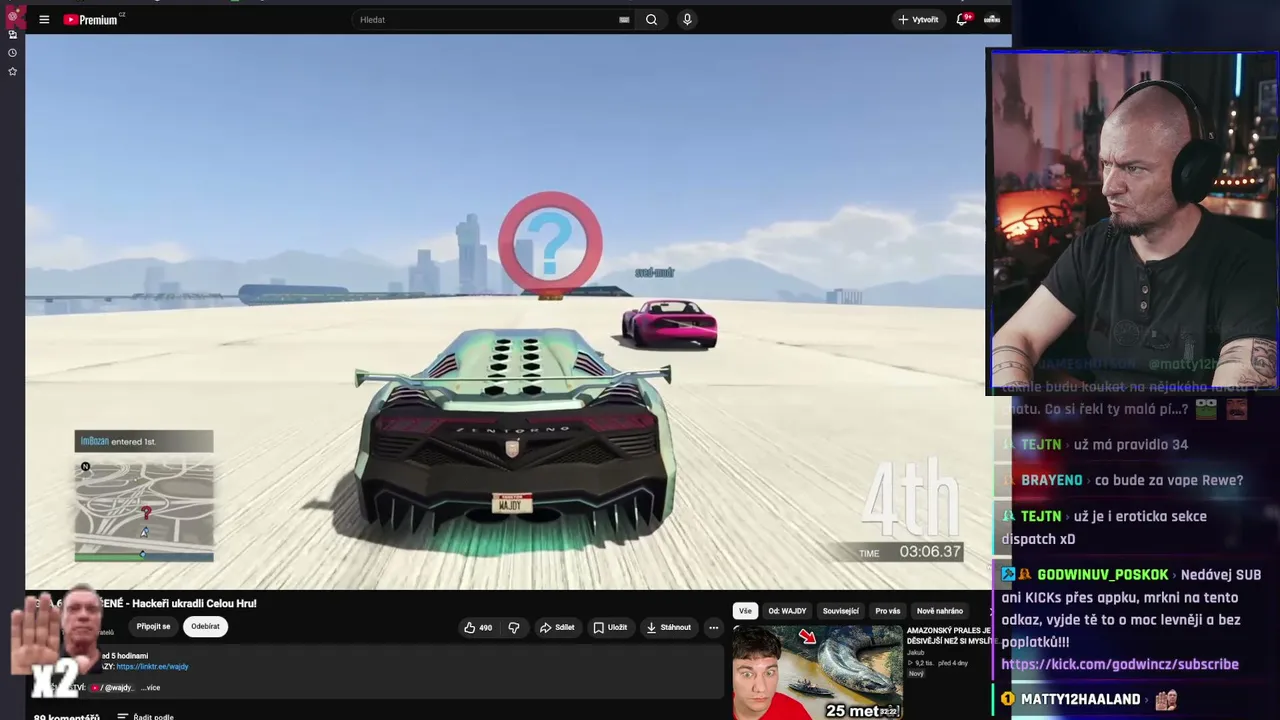Save the video with Uložit
This screenshot has height=720, width=1280.
click(x=610, y=628)
